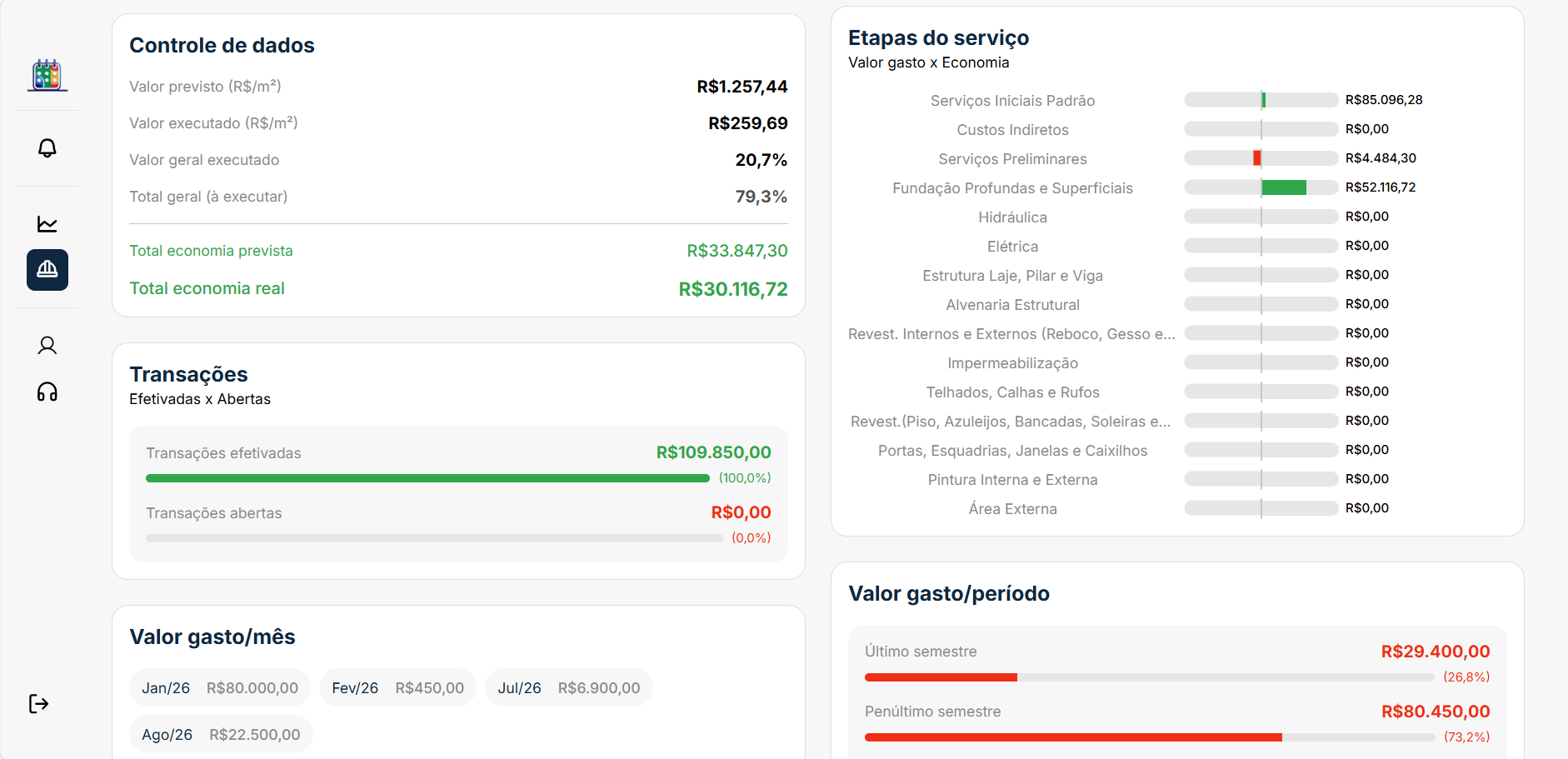1568x759 pixels.
Task: Click the calendar app logo icon
Action: [x=47, y=75]
